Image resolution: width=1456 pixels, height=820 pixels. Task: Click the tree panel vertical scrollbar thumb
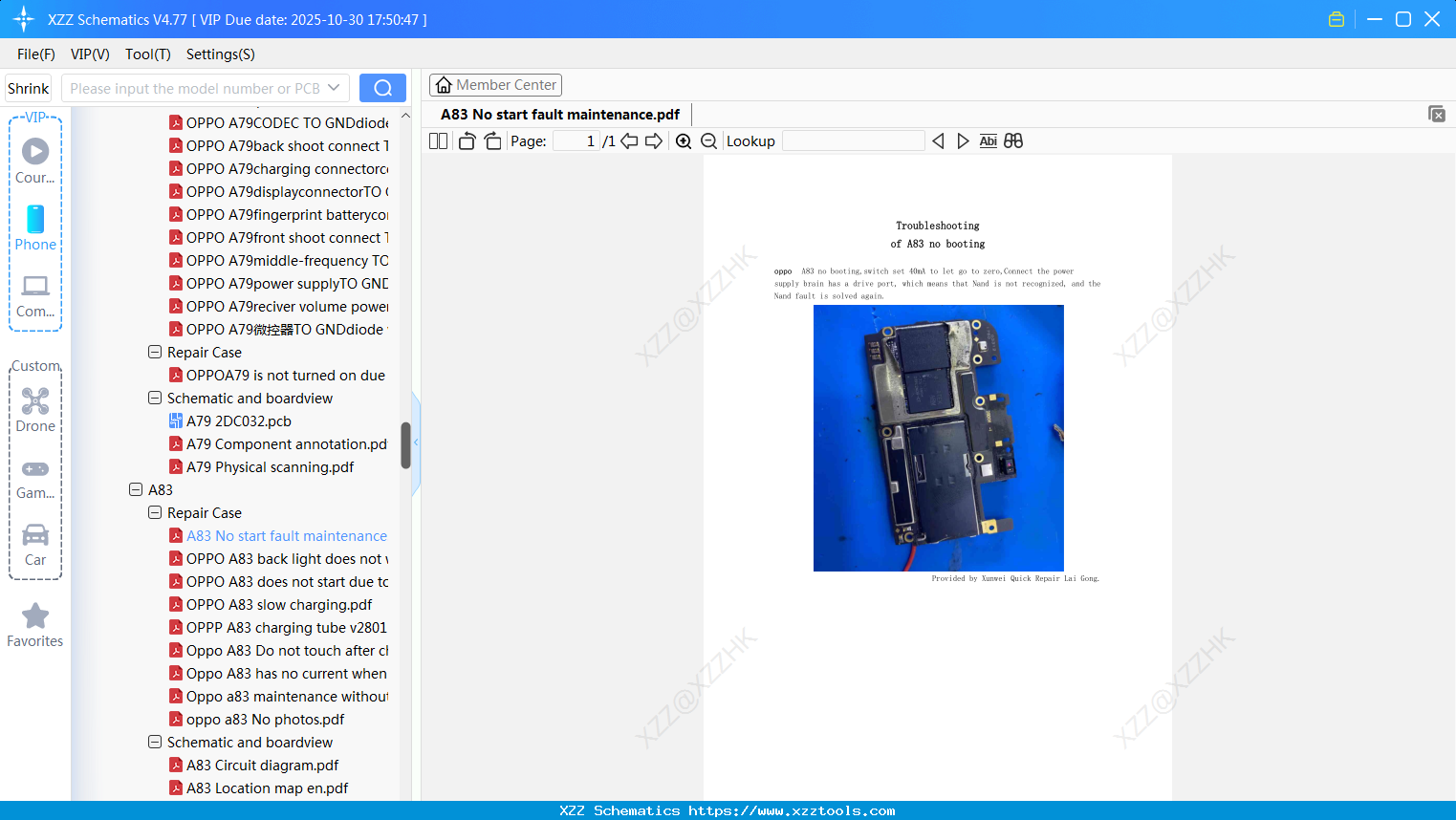click(x=405, y=445)
